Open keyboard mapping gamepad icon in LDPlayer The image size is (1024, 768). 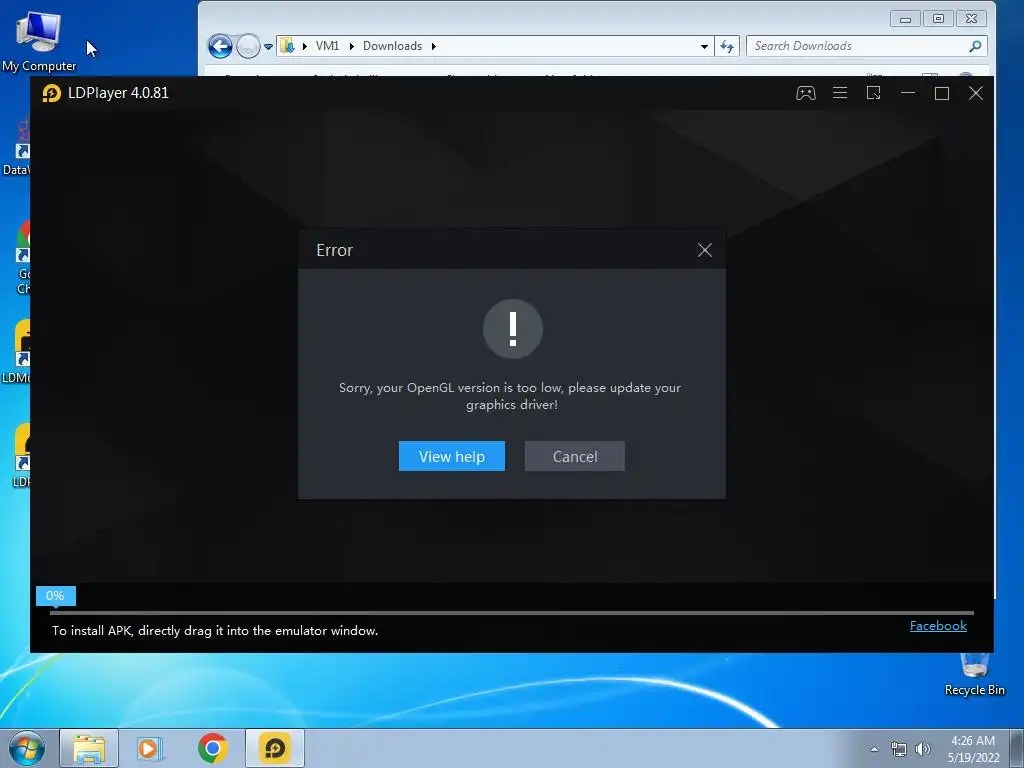pyautogui.click(x=805, y=93)
